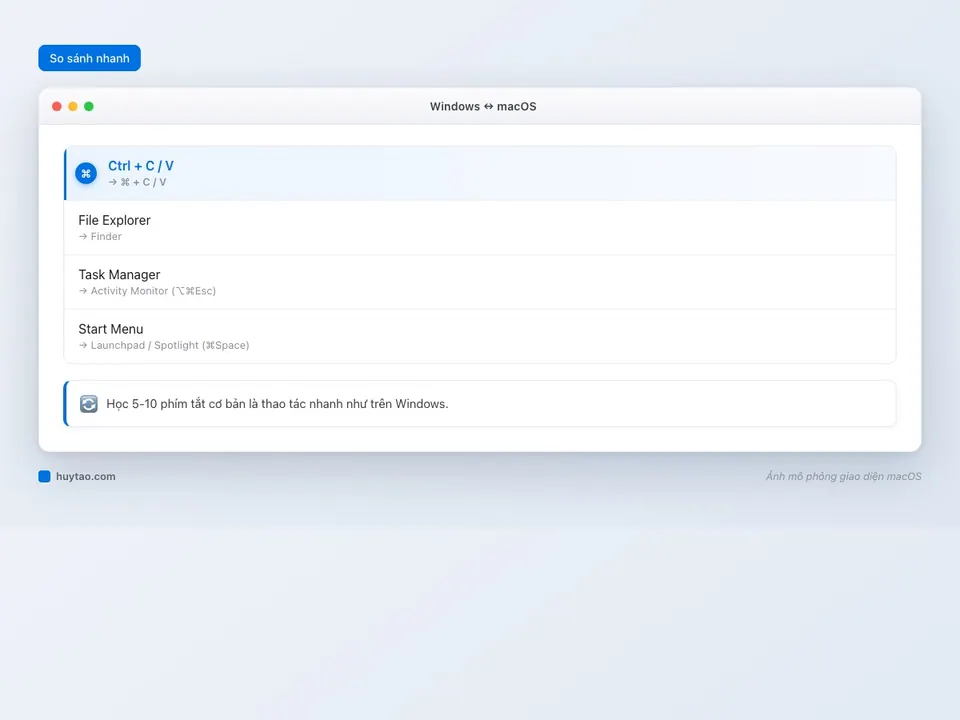
Task: Click the Windows ↔ macOS window title
Action: click(x=483, y=107)
